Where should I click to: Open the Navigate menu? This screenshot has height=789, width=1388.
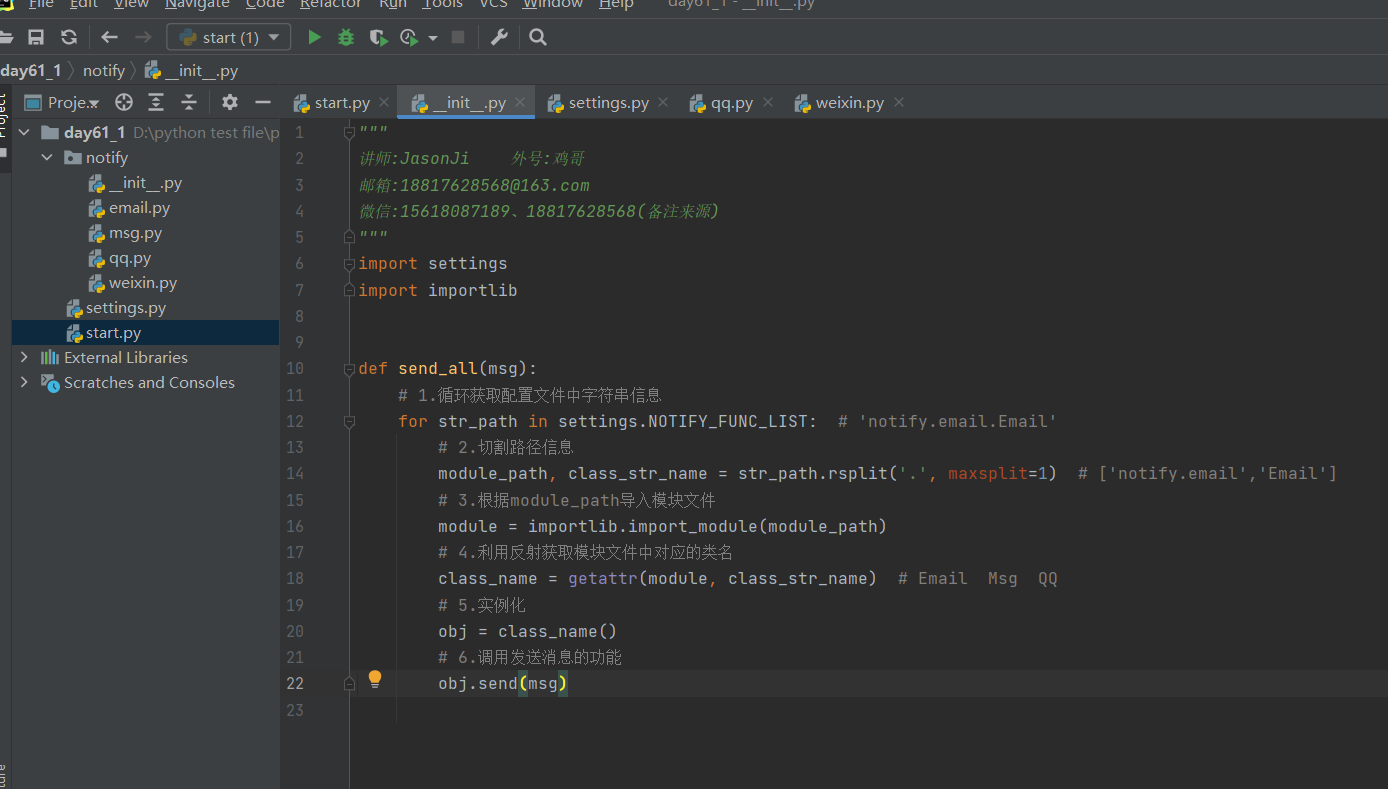tap(197, 4)
